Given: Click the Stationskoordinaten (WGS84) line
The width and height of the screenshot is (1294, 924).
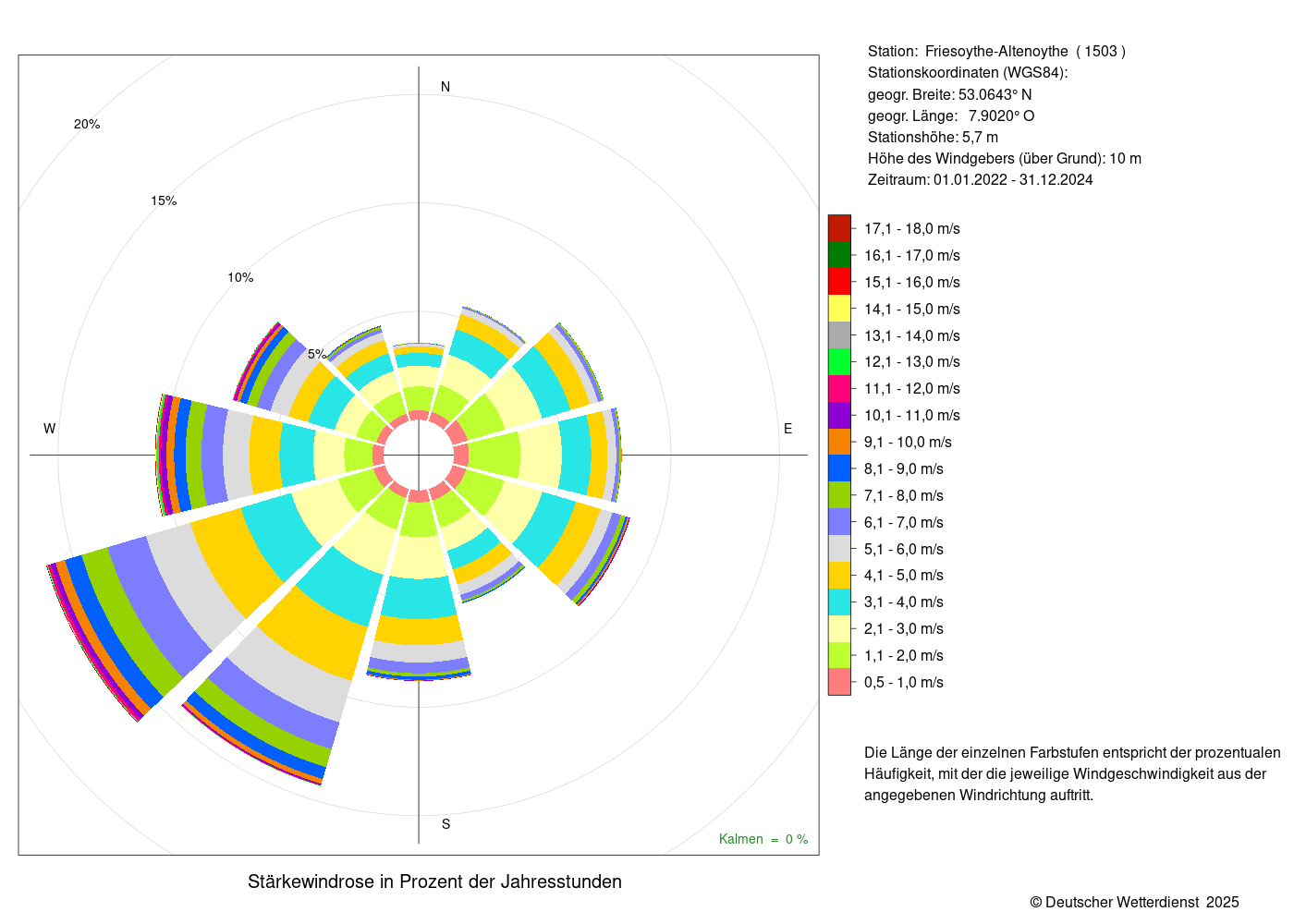Looking at the screenshot, I should point(968,73).
